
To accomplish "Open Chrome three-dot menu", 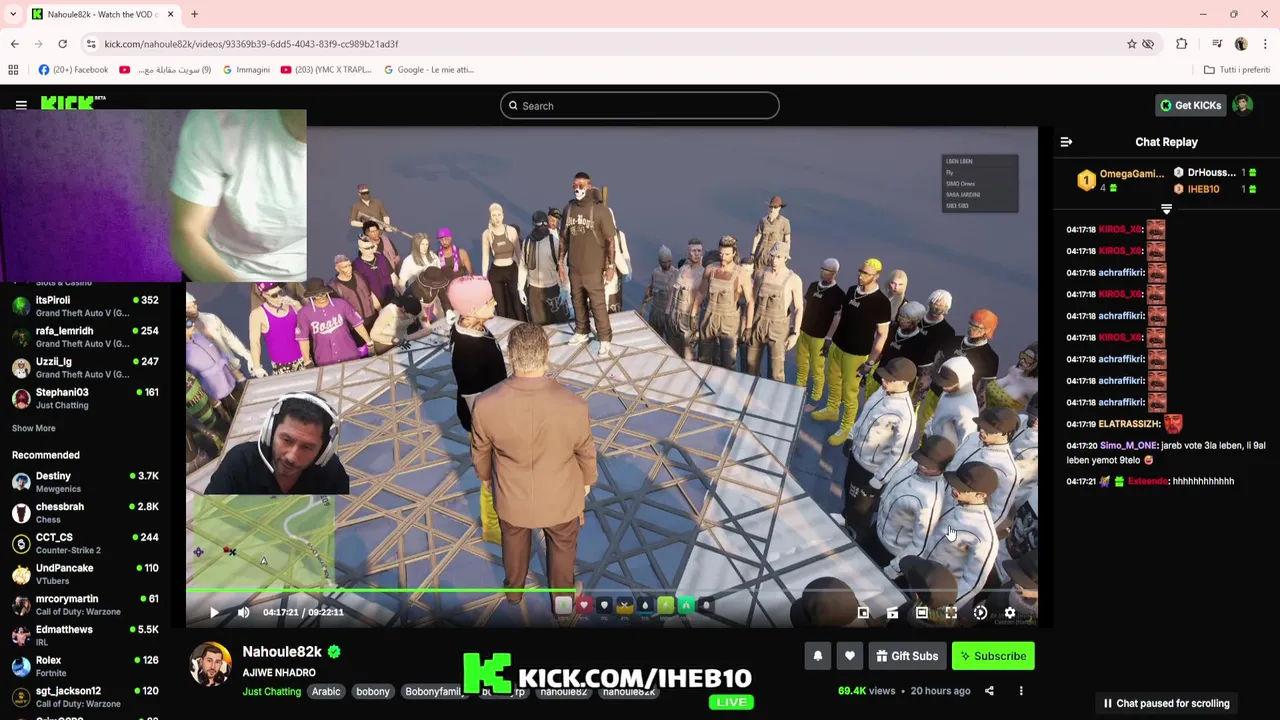I will pos(1265,44).
